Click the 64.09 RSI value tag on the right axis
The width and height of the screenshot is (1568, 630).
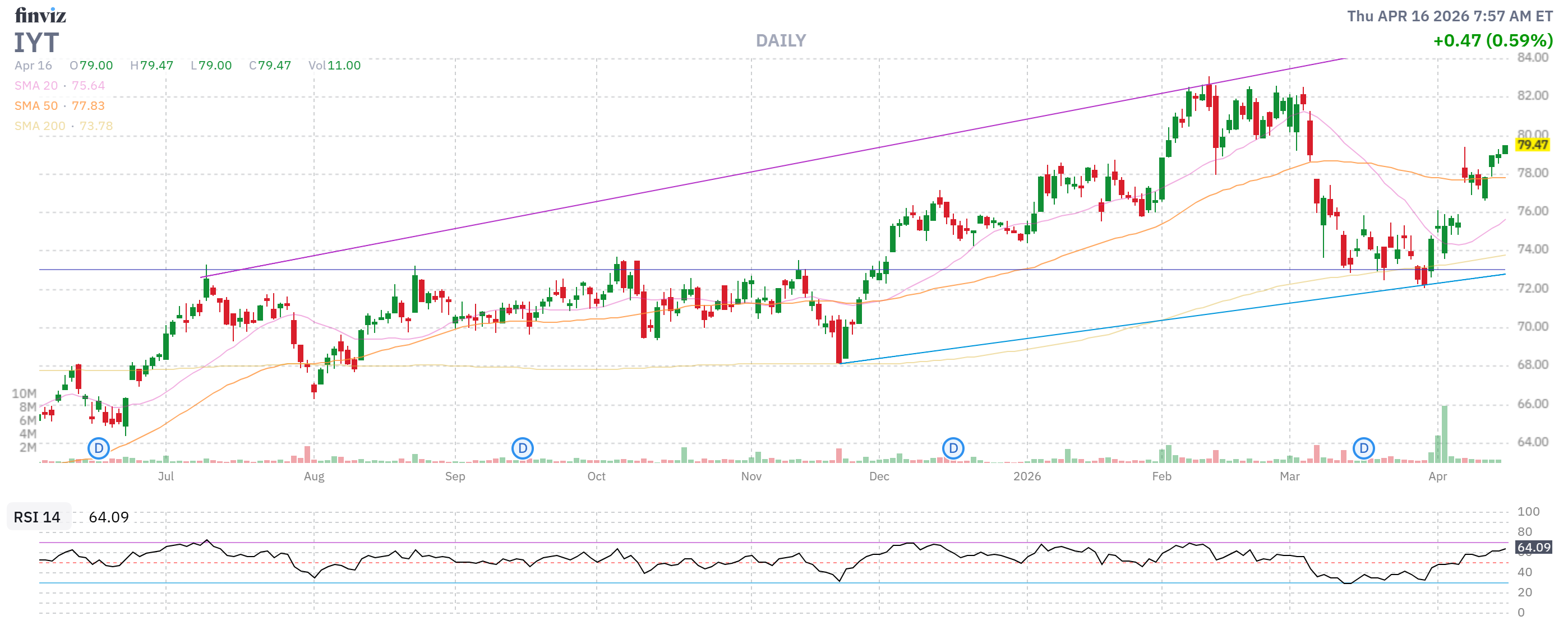tap(1533, 547)
